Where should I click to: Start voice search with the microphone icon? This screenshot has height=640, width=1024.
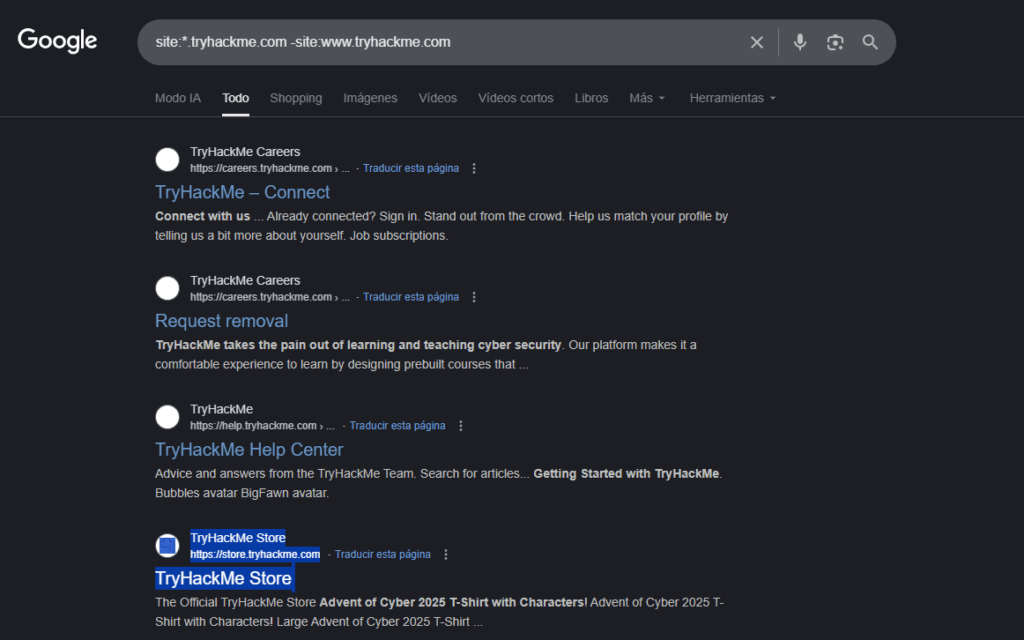799,42
